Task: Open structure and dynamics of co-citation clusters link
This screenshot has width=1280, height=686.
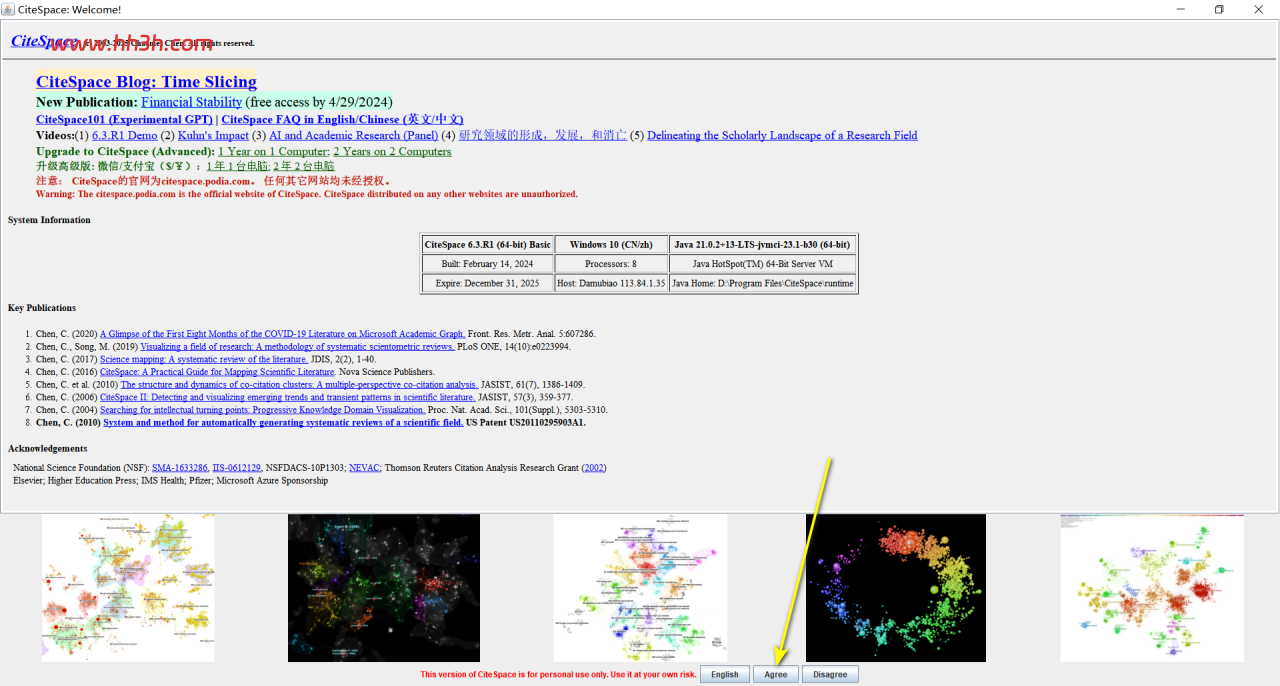Action: click(299, 384)
